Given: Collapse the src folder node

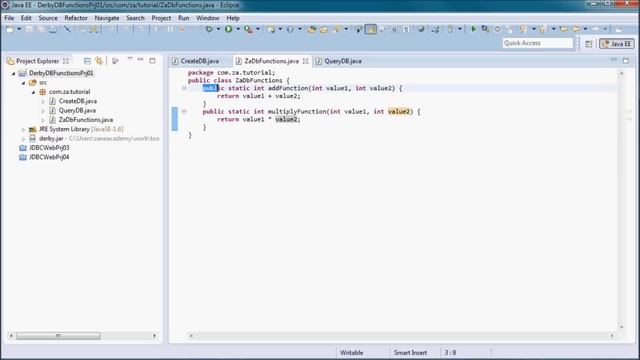Looking at the screenshot, I should [x=23, y=83].
